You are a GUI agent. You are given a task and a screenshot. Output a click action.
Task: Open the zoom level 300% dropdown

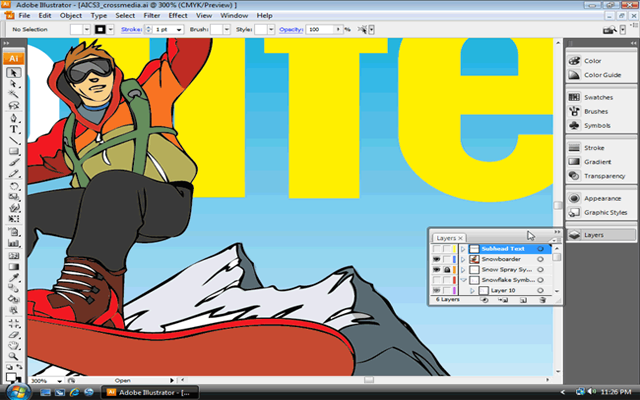click(60, 380)
